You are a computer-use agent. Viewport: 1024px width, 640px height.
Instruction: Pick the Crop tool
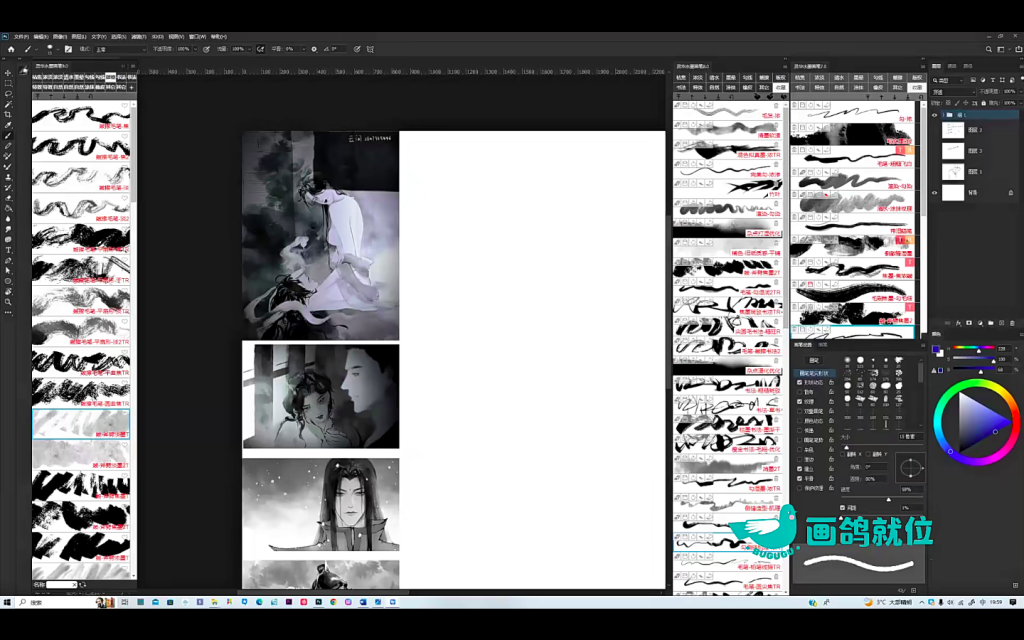tap(8, 115)
